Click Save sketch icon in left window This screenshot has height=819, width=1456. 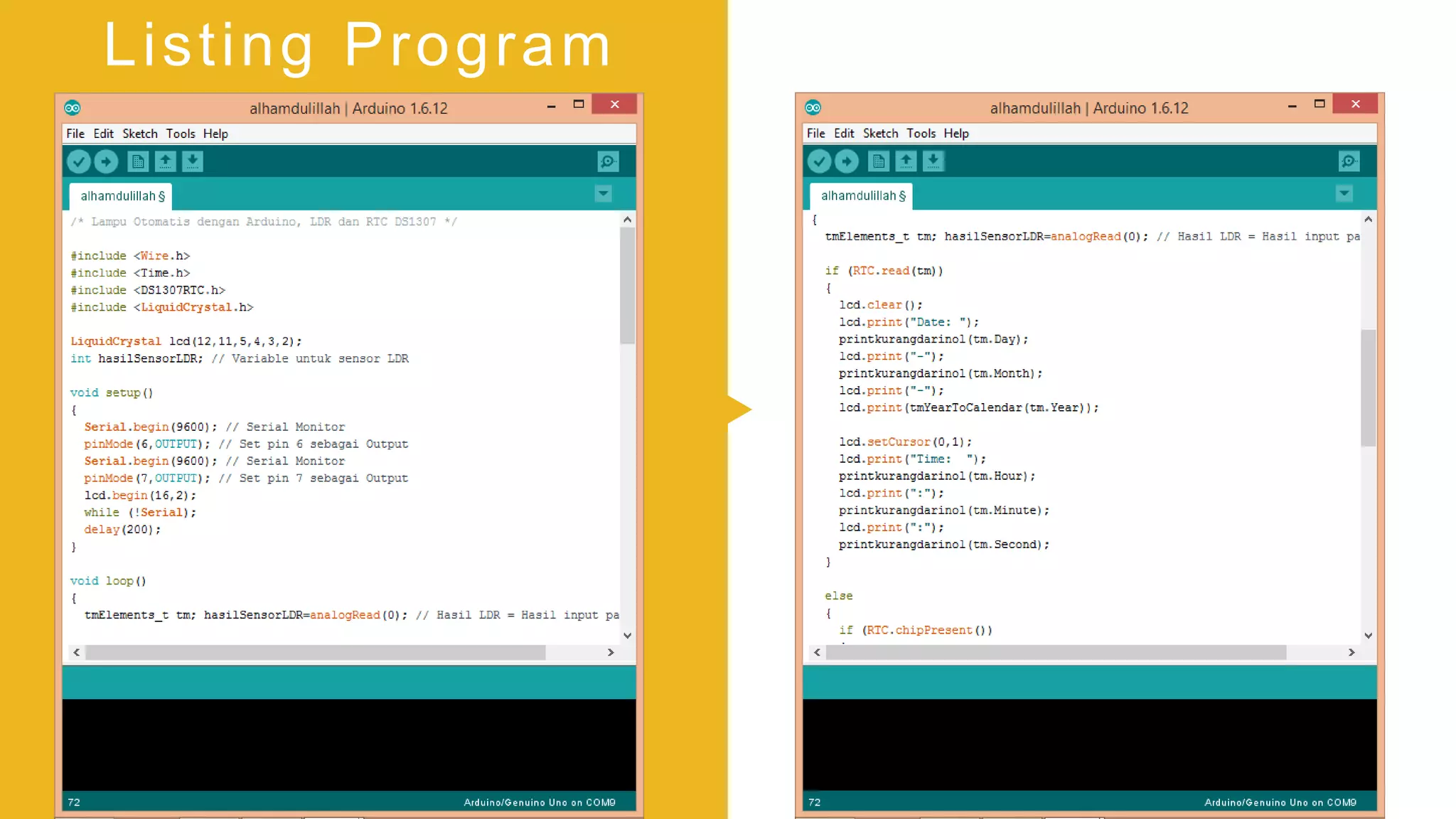click(x=193, y=162)
